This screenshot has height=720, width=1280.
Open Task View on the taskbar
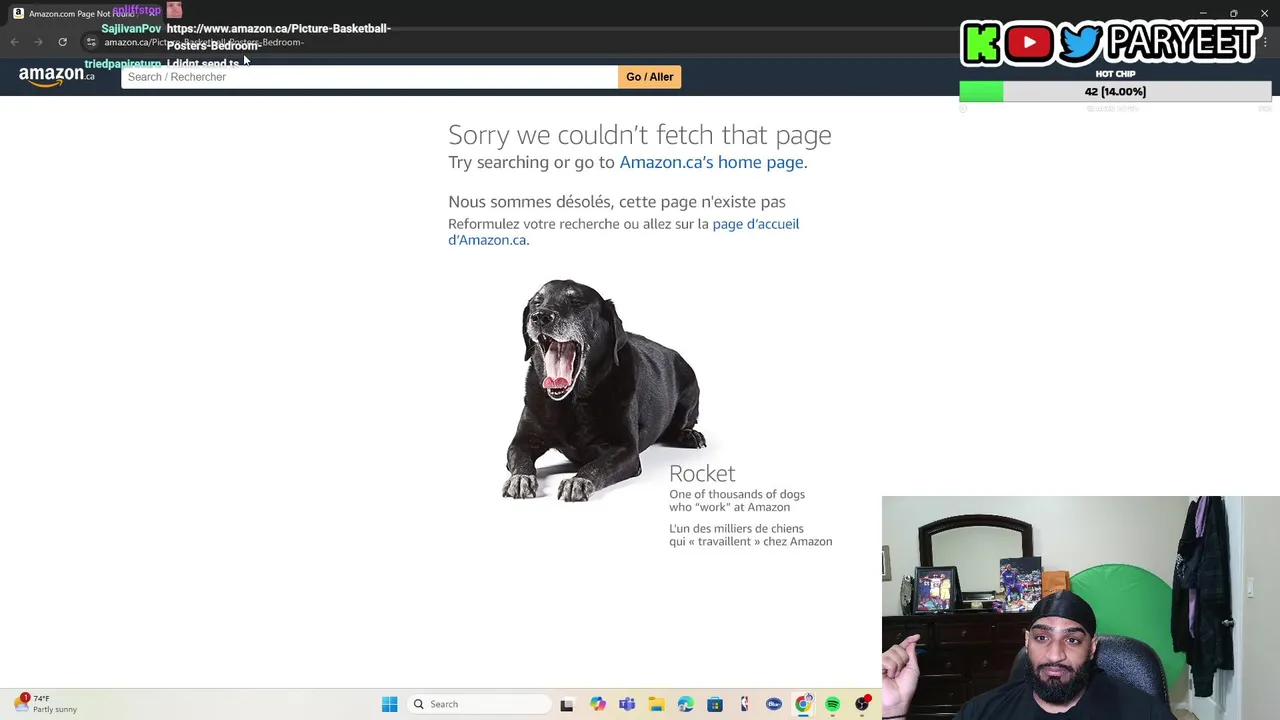point(567,704)
